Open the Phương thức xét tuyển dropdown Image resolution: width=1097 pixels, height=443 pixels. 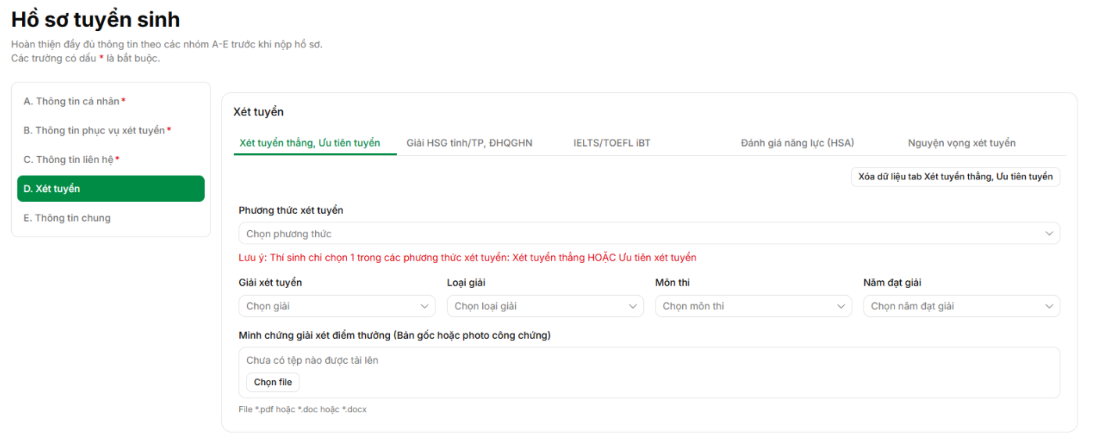pyautogui.click(x=649, y=233)
